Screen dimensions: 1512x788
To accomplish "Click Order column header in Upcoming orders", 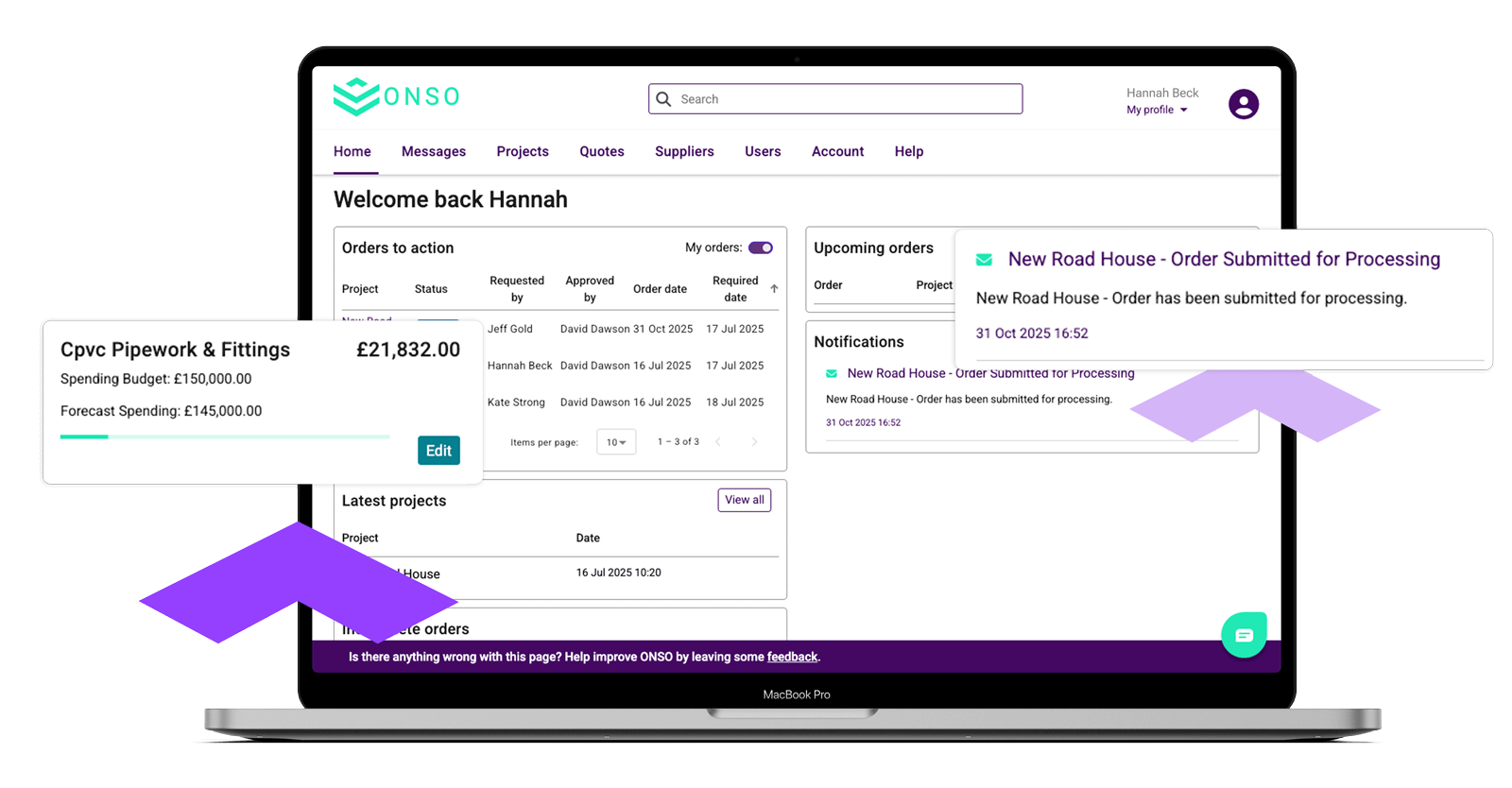I will [828, 285].
